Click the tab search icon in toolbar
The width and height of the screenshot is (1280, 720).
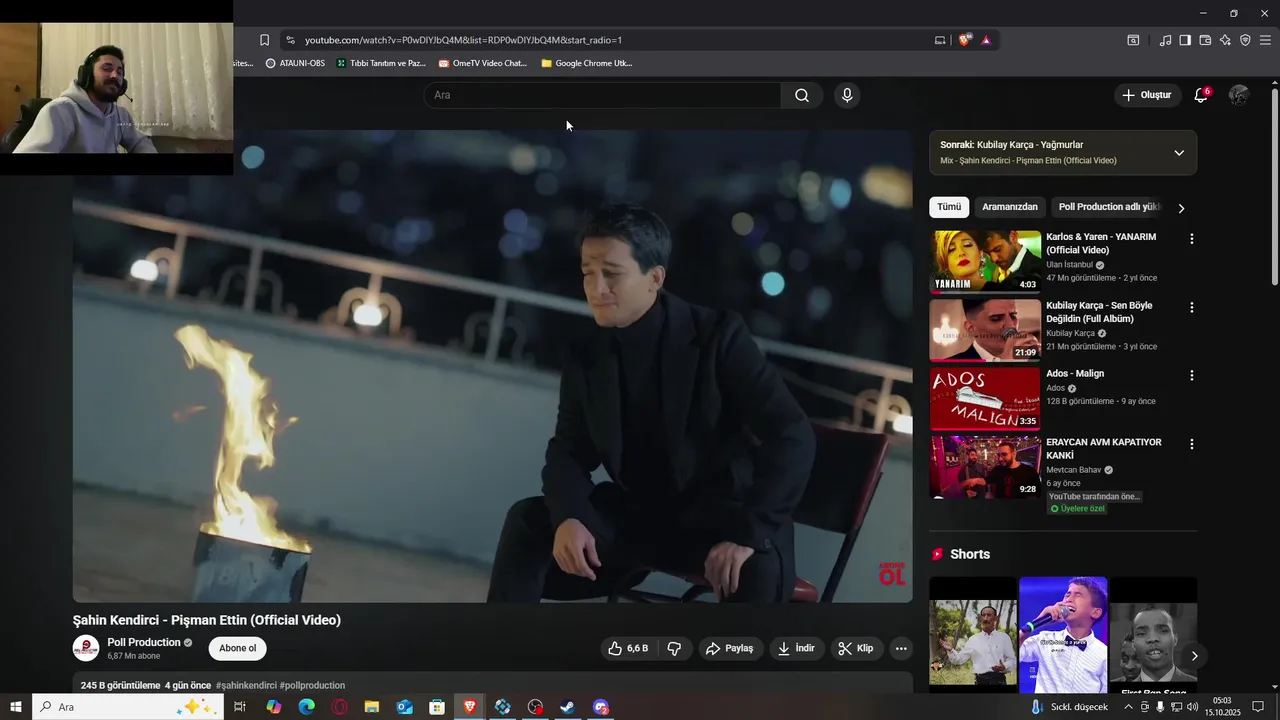[1133, 40]
